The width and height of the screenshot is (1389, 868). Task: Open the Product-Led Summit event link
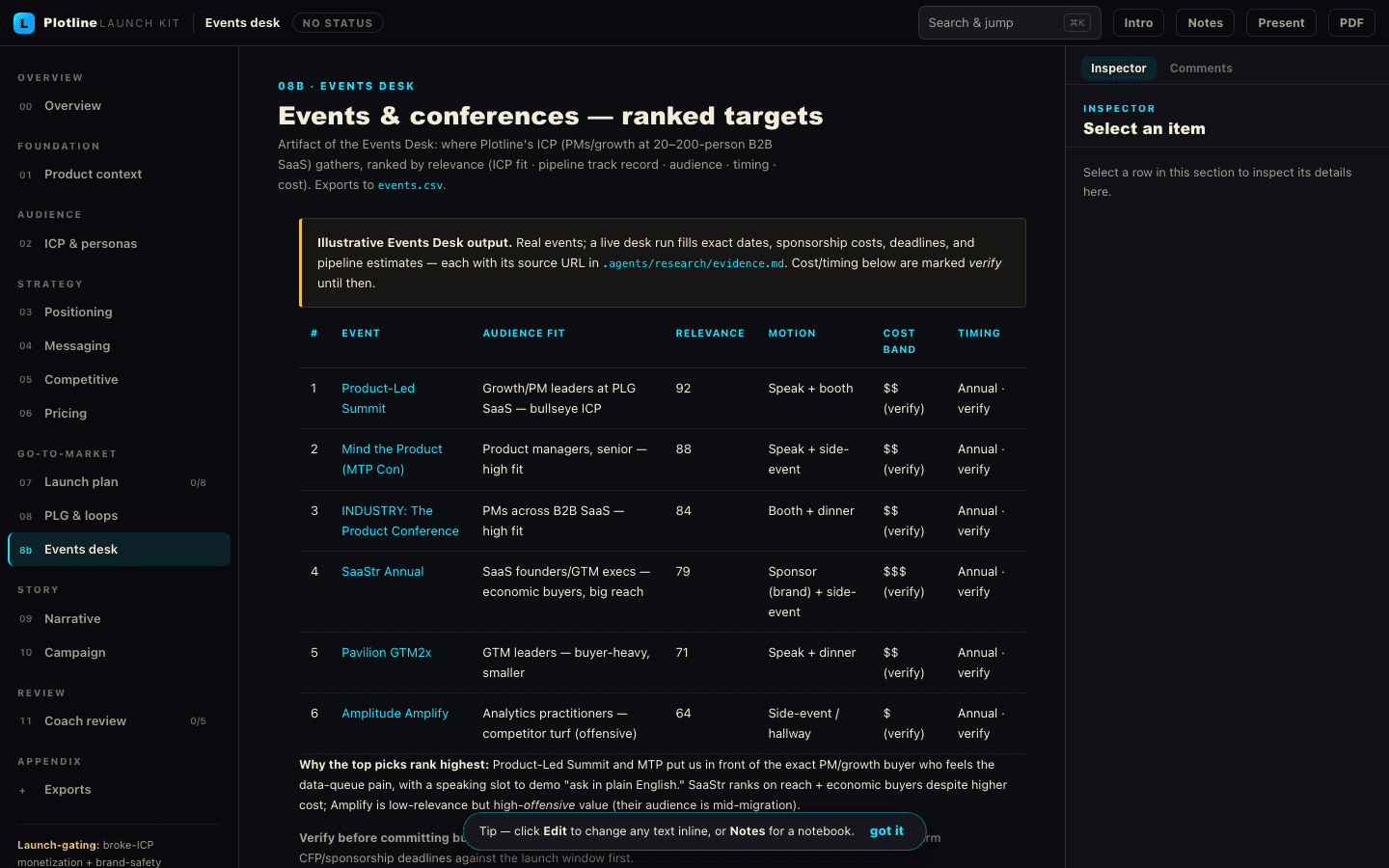coord(378,398)
